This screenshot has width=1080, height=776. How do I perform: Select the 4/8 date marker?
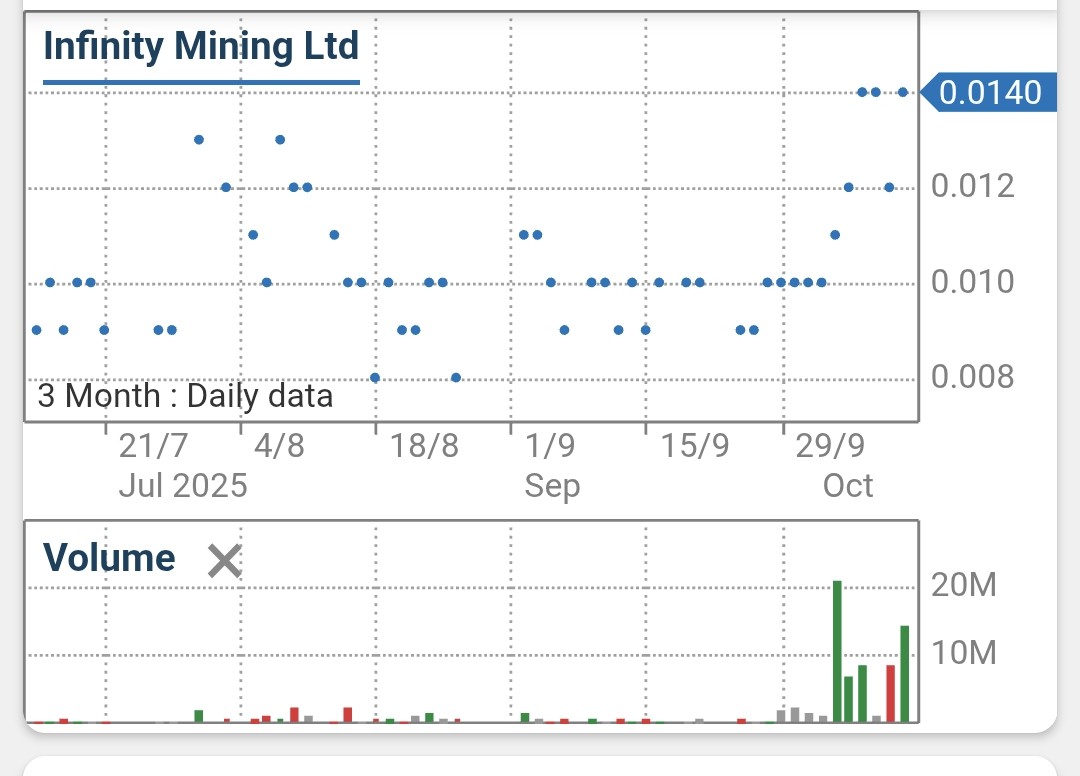(279, 446)
